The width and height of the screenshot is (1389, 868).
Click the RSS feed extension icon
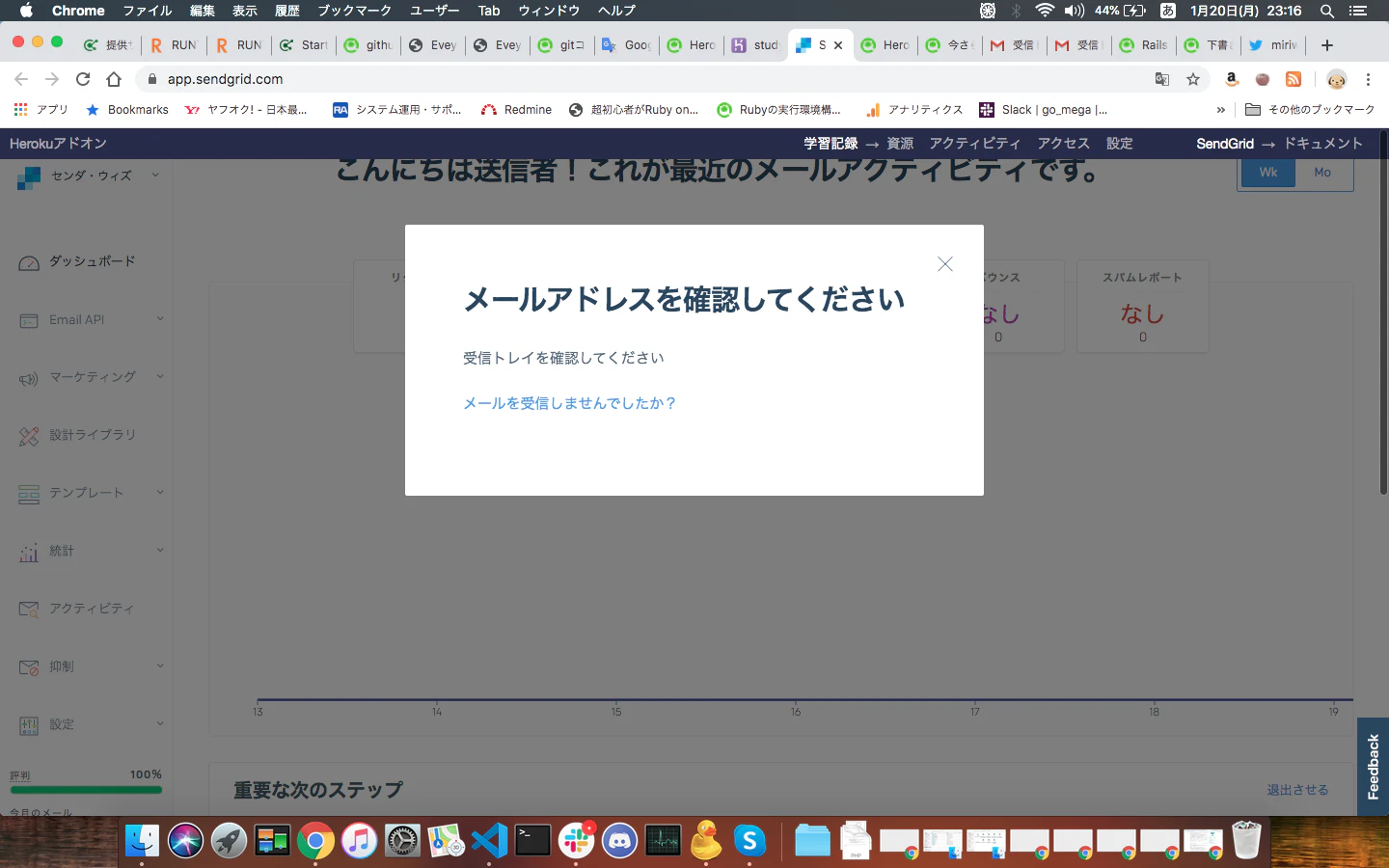(1294, 79)
